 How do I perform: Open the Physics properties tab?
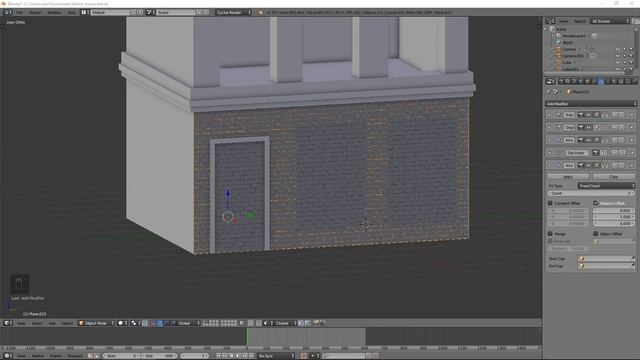click(x=635, y=82)
